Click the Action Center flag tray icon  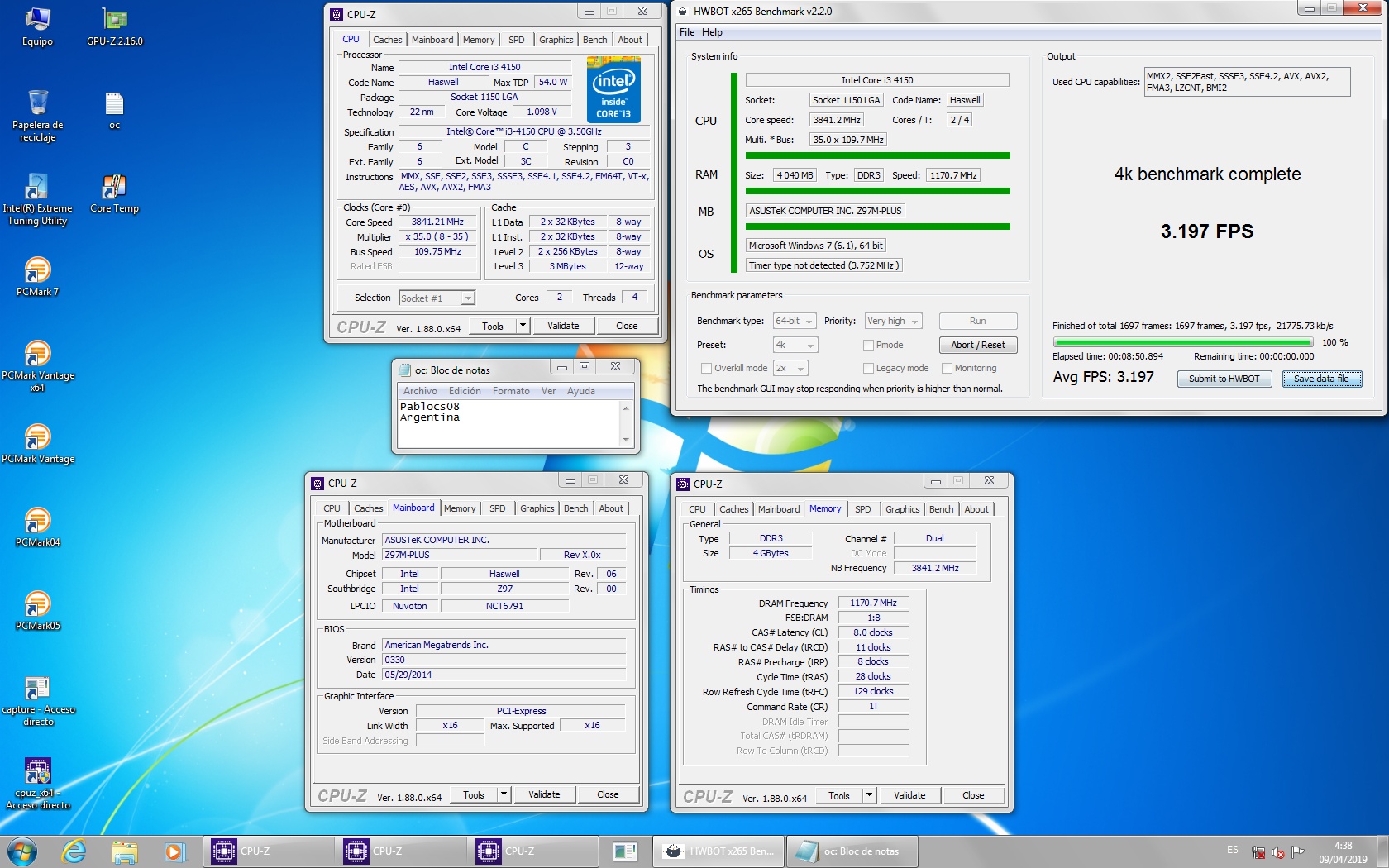tap(1298, 852)
